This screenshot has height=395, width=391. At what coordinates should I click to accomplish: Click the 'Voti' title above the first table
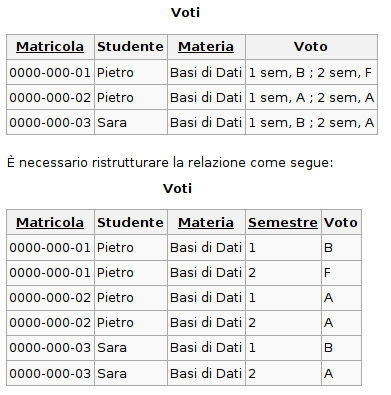[x=185, y=13]
